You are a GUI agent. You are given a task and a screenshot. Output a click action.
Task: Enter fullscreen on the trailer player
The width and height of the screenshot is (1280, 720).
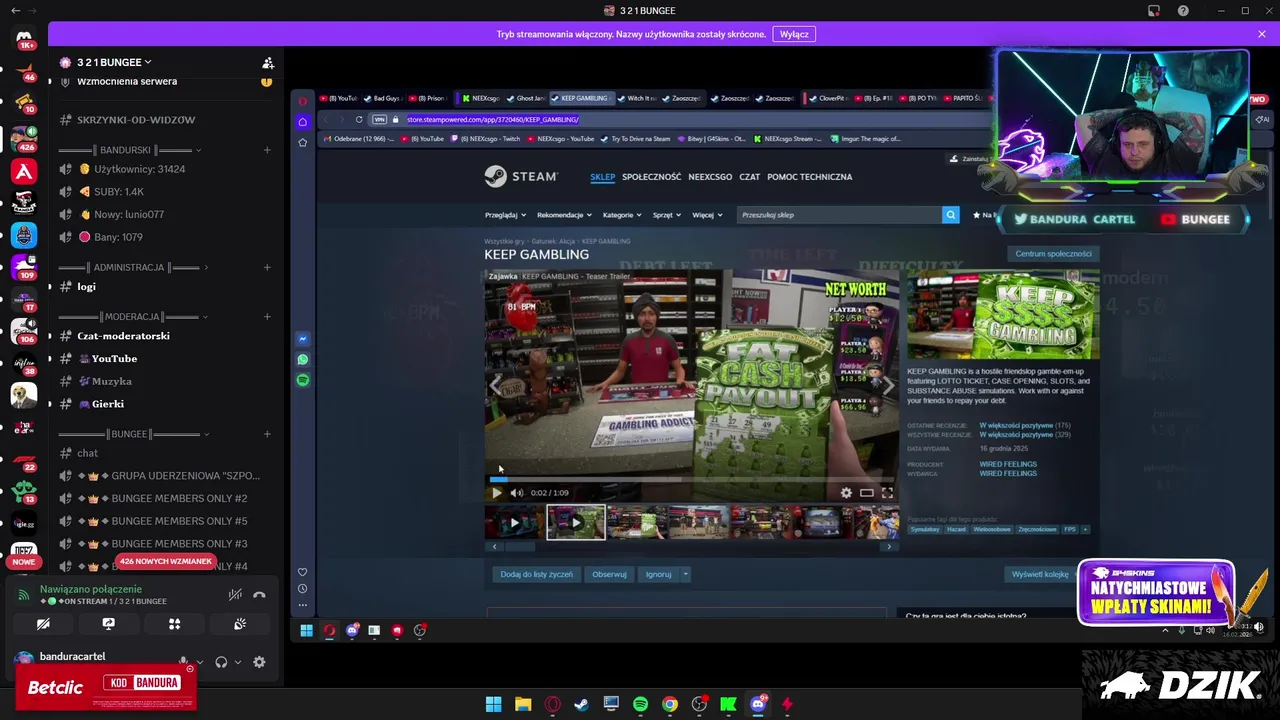(x=887, y=493)
